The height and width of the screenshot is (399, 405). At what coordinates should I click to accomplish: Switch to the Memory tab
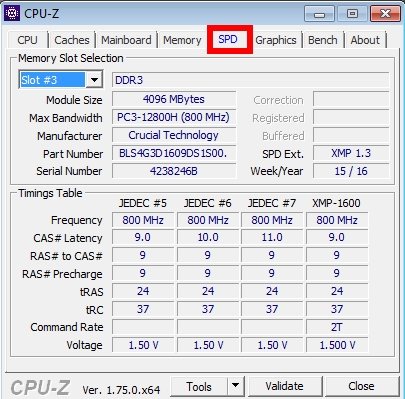click(182, 40)
